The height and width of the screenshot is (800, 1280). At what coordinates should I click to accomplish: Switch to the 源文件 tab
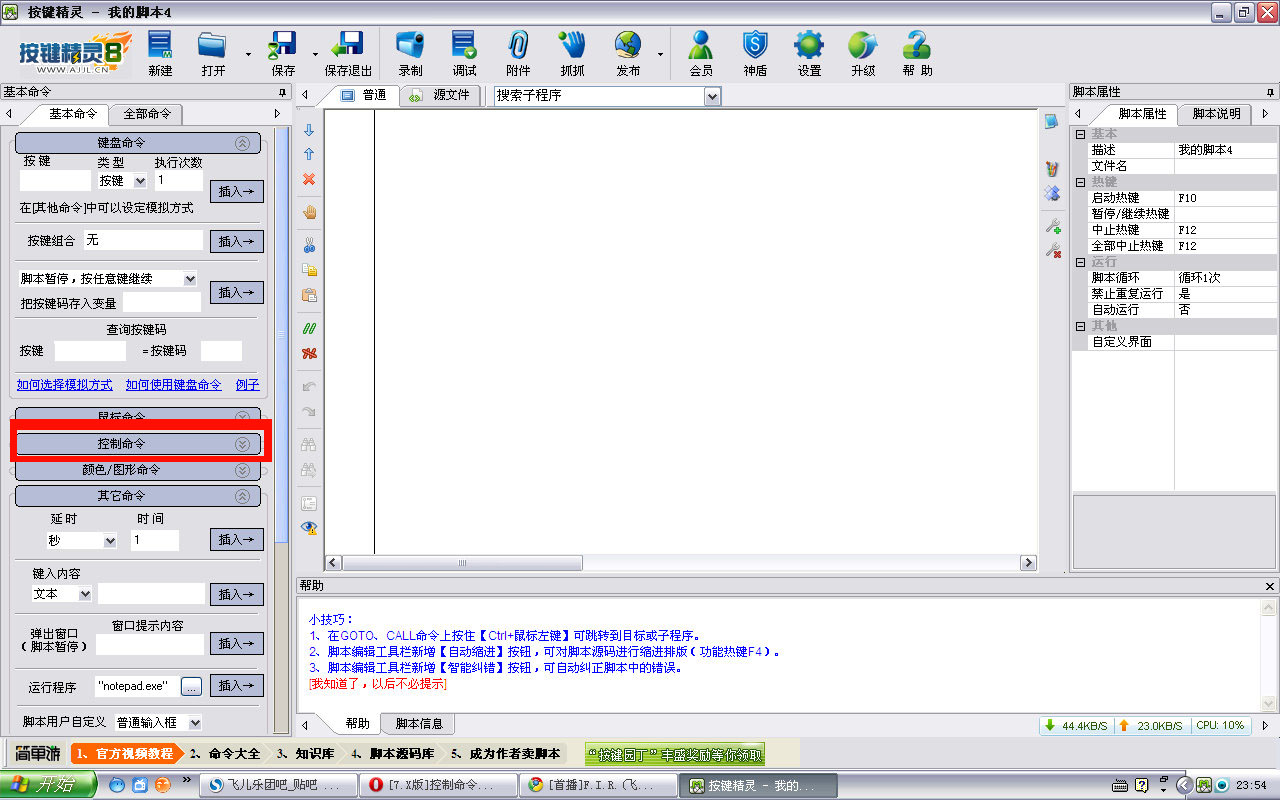pos(441,95)
